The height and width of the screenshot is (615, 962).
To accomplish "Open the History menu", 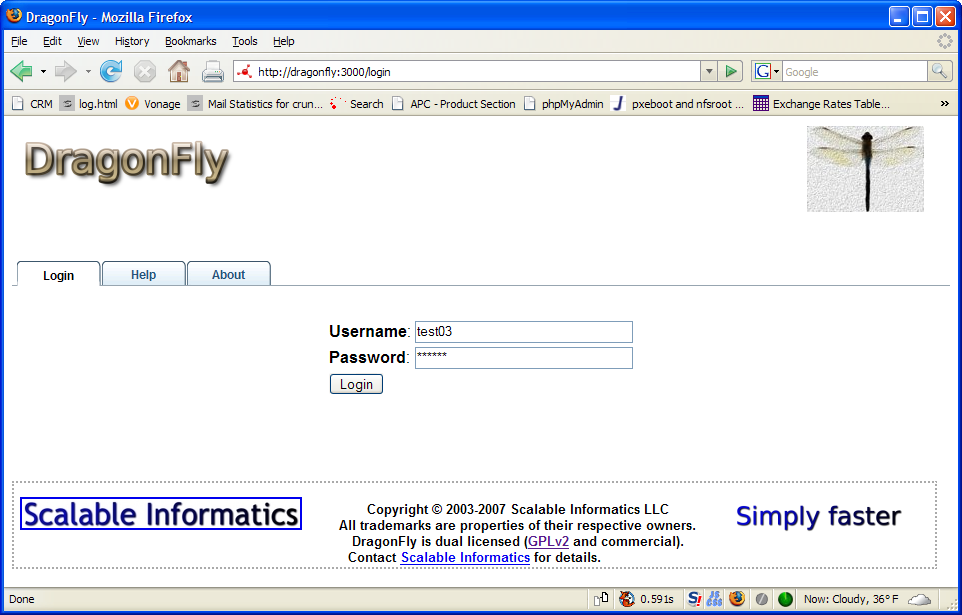I will pyautogui.click(x=132, y=41).
